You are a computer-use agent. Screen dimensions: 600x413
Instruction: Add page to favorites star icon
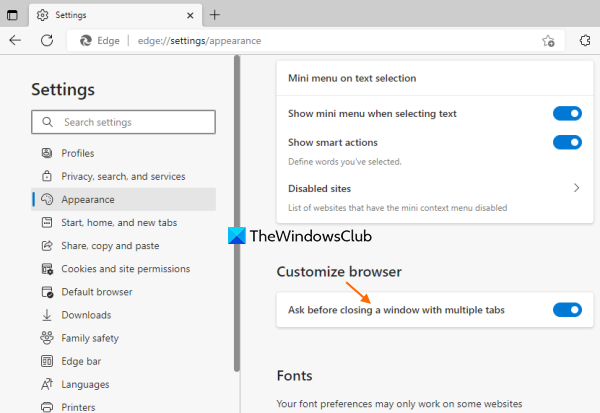point(548,41)
